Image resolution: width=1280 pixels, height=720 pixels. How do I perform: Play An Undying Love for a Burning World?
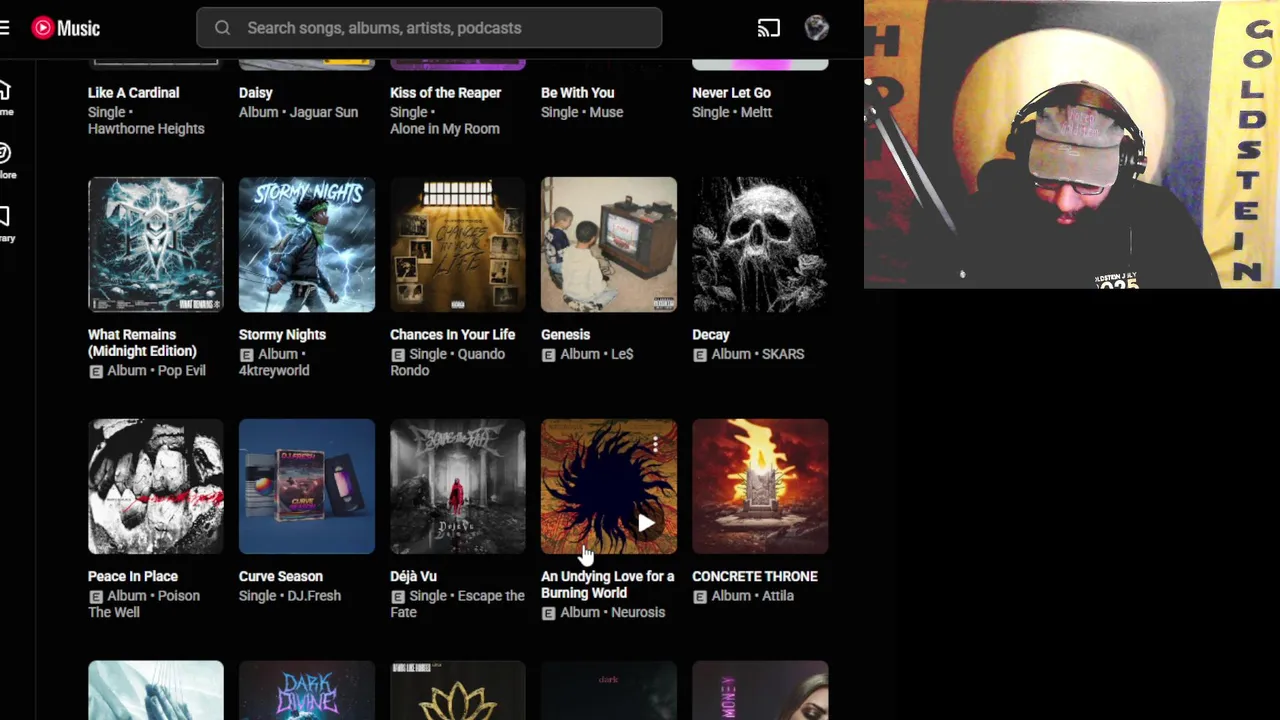coord(646,523)
